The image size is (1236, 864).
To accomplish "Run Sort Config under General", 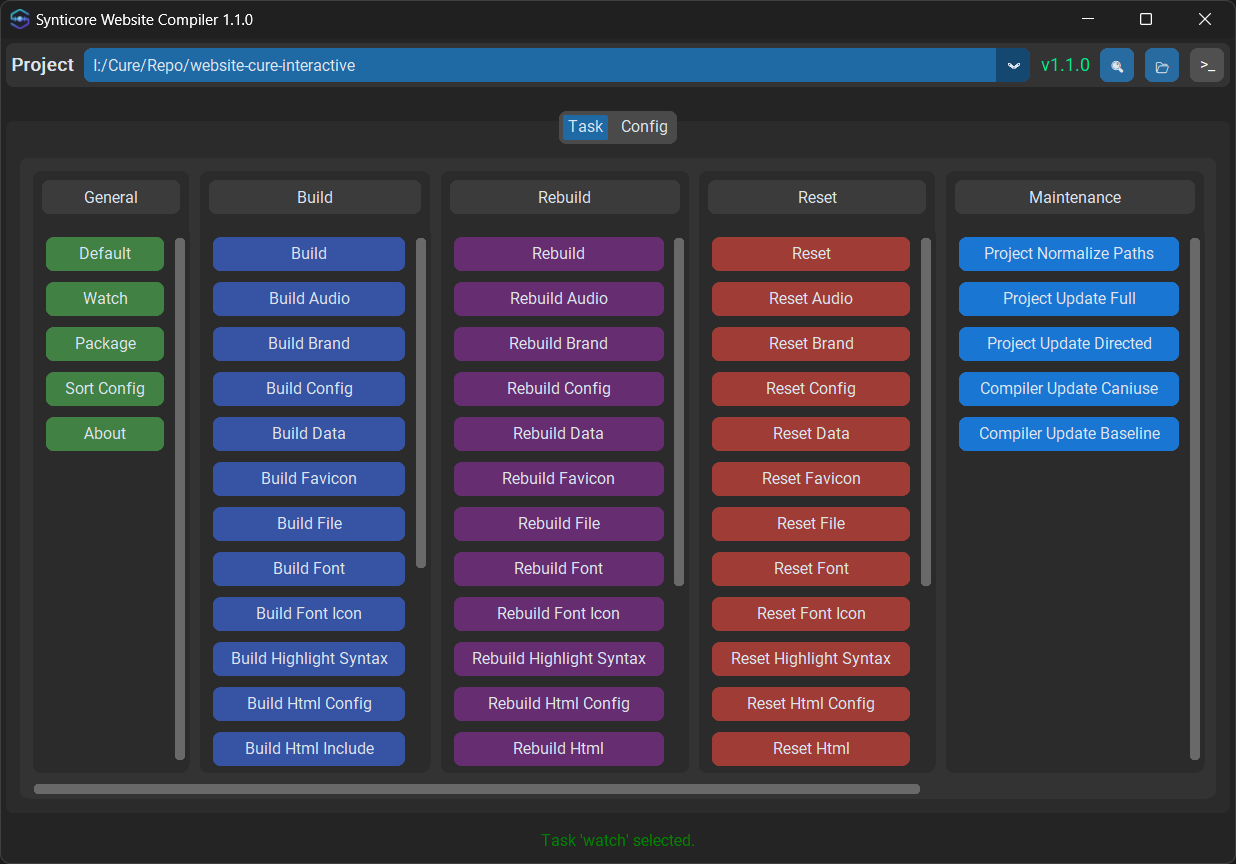I will (105, 389).
